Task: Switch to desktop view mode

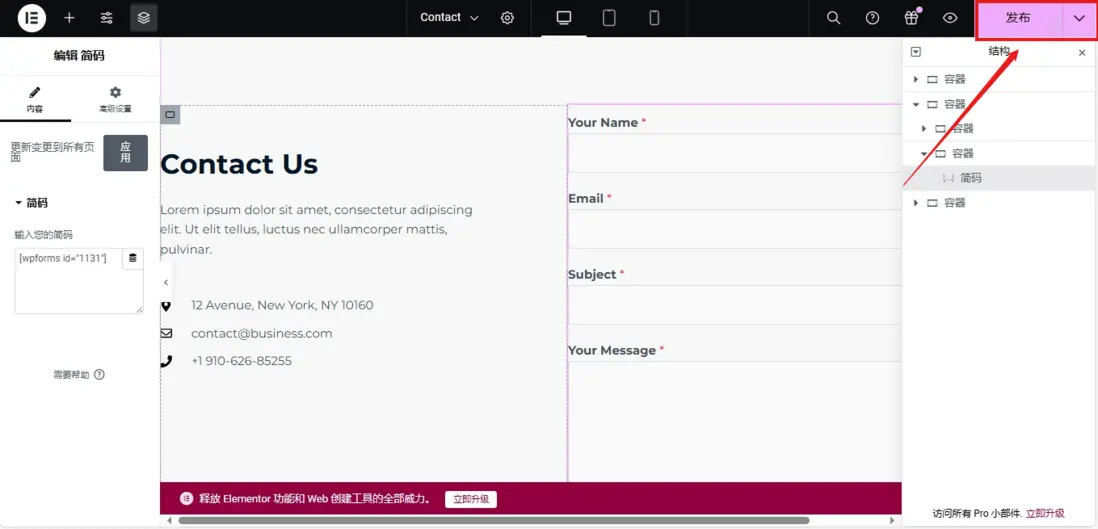Action: [564, 18]
